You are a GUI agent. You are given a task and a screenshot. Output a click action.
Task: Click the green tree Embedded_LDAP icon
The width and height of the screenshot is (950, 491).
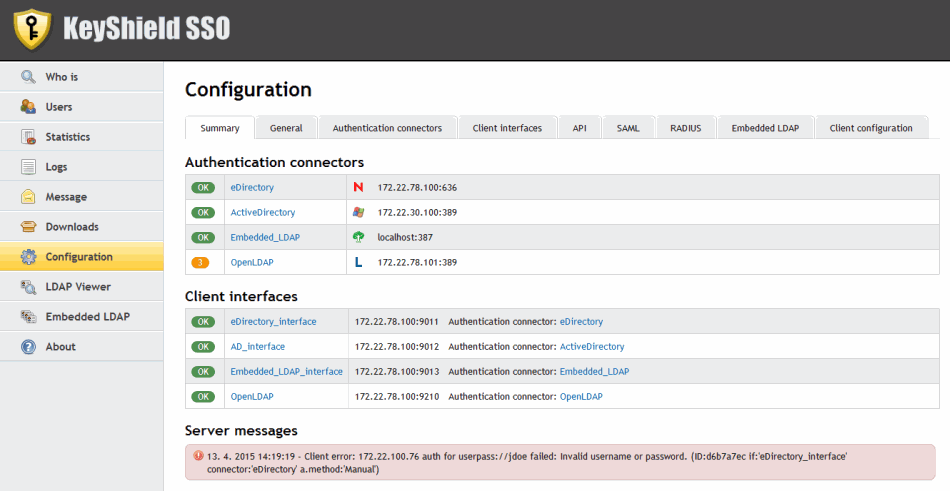tap(359, 237)
